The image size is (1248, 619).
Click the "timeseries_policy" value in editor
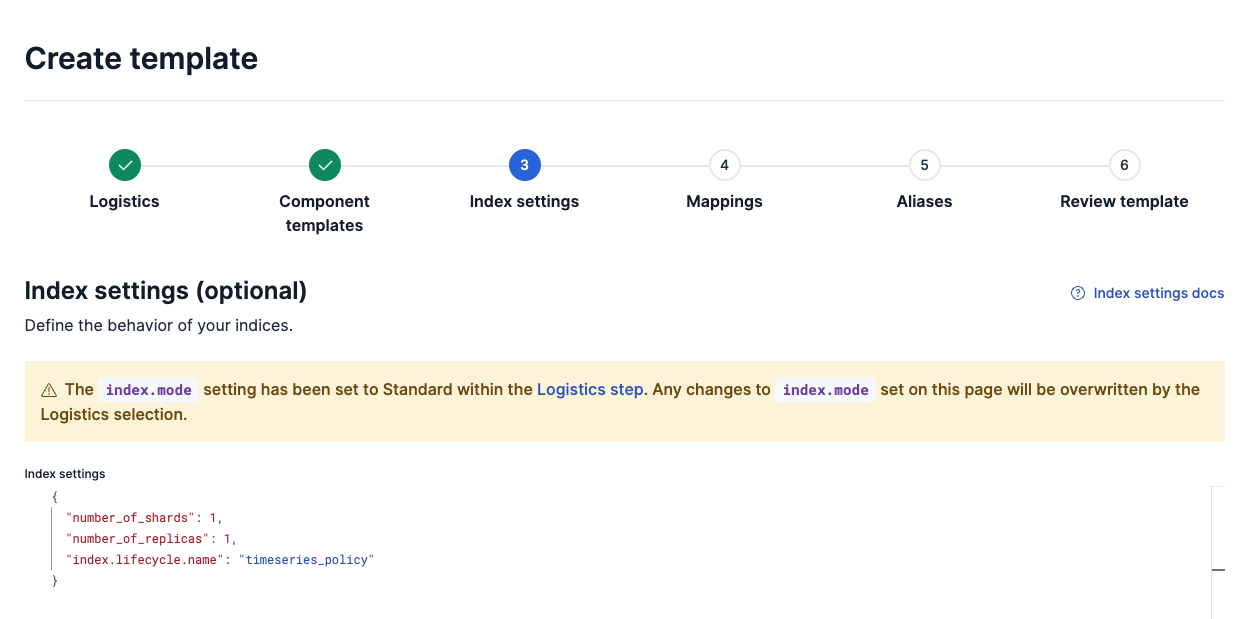305,560
